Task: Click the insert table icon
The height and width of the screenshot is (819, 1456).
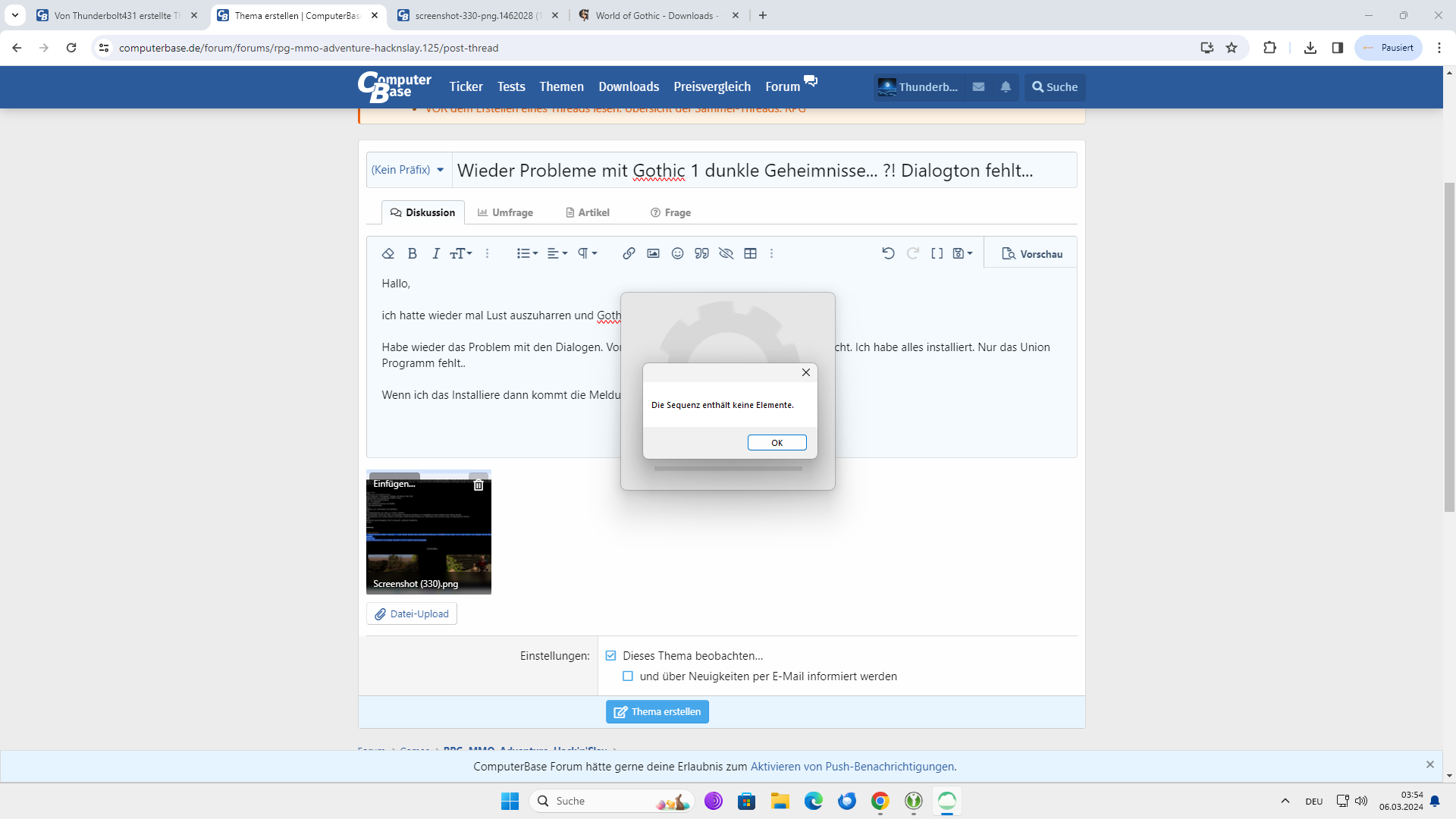Action: (750, 254)
